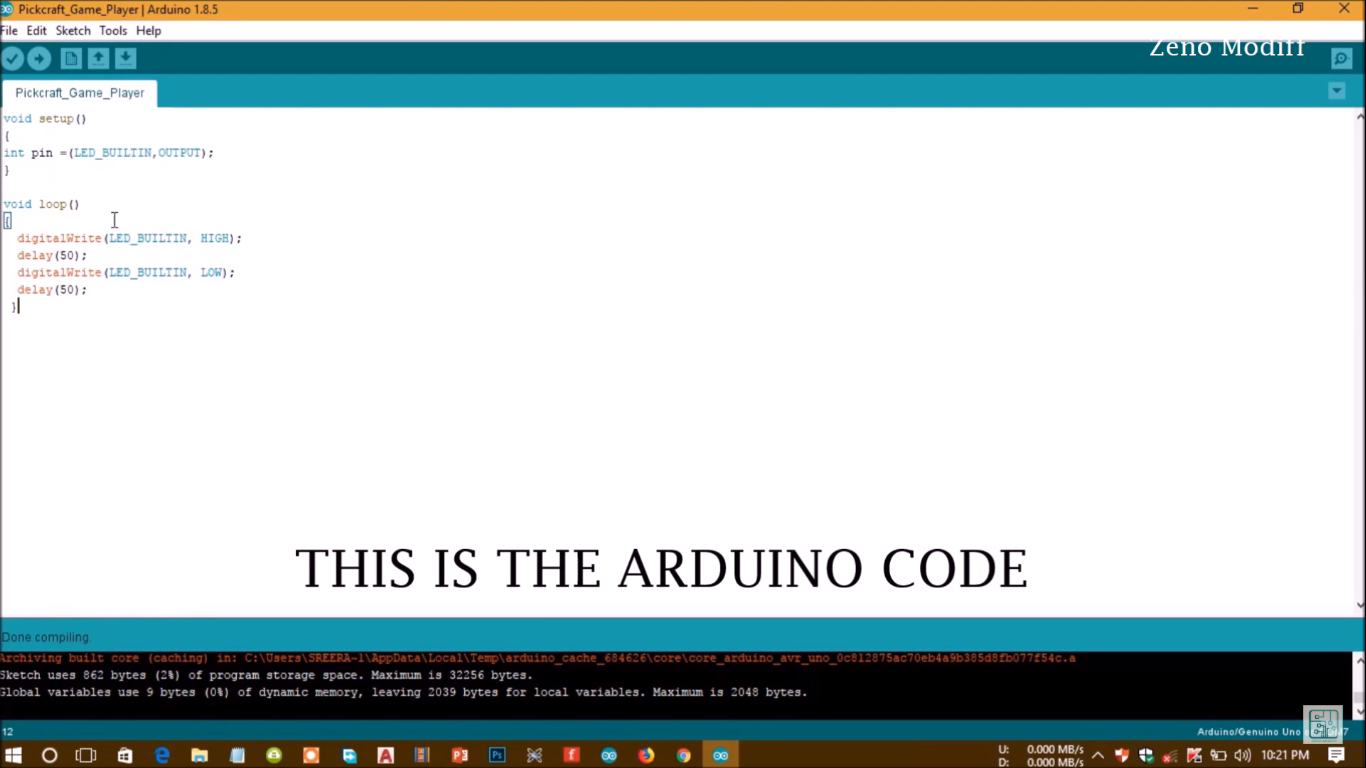Click the console scrollbar up arrow

1358,660
